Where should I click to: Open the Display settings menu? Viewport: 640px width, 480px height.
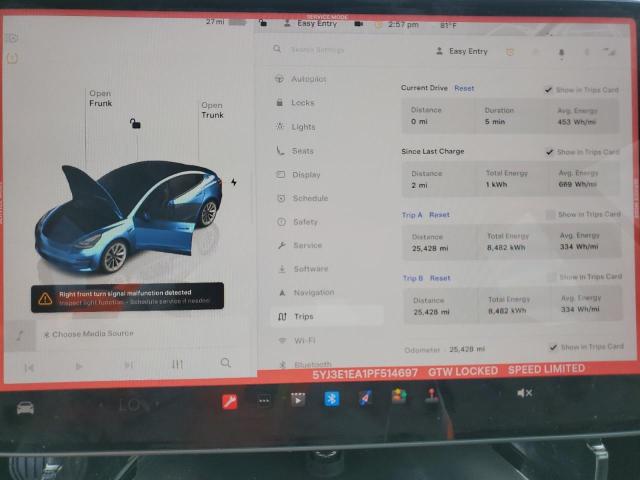(x=299, y=174)
